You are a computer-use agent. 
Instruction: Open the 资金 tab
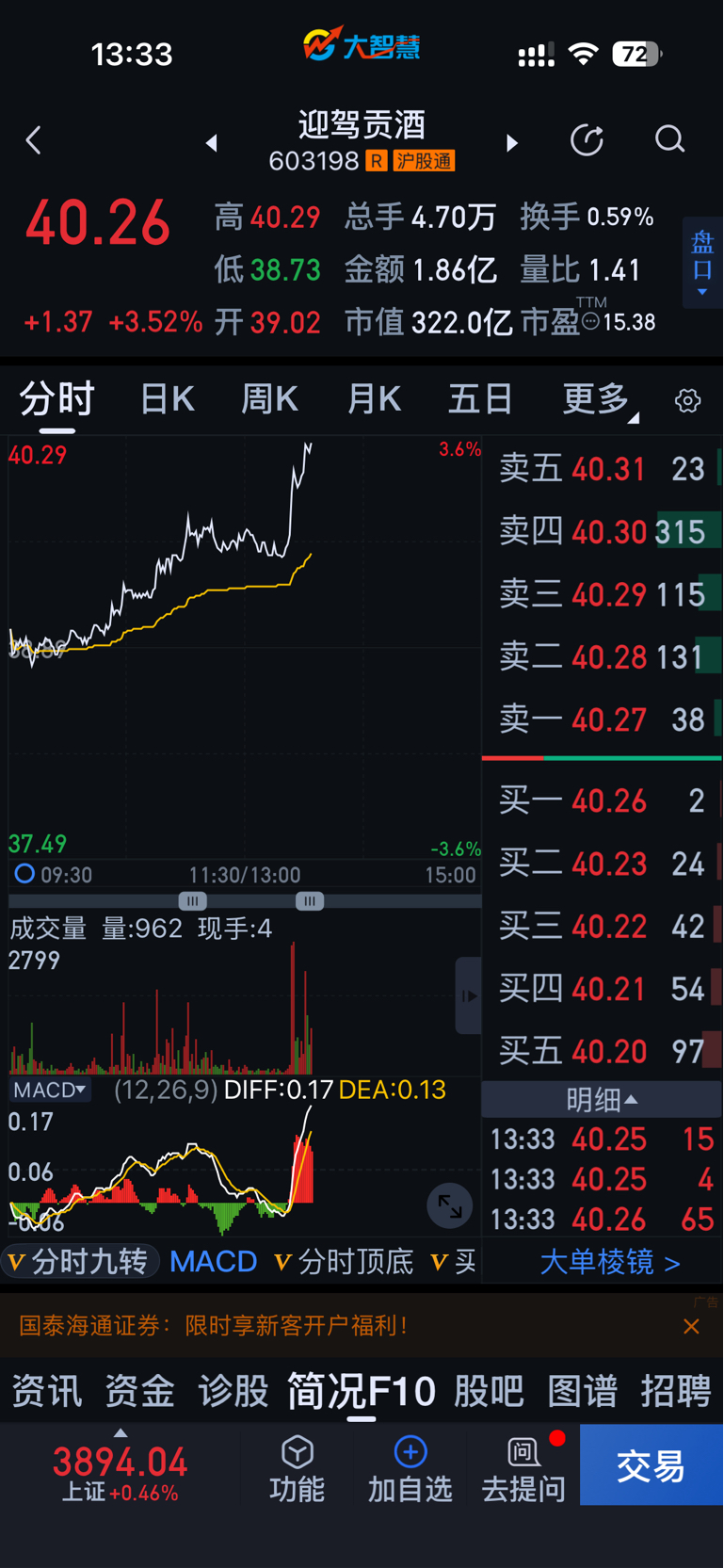139,1391
